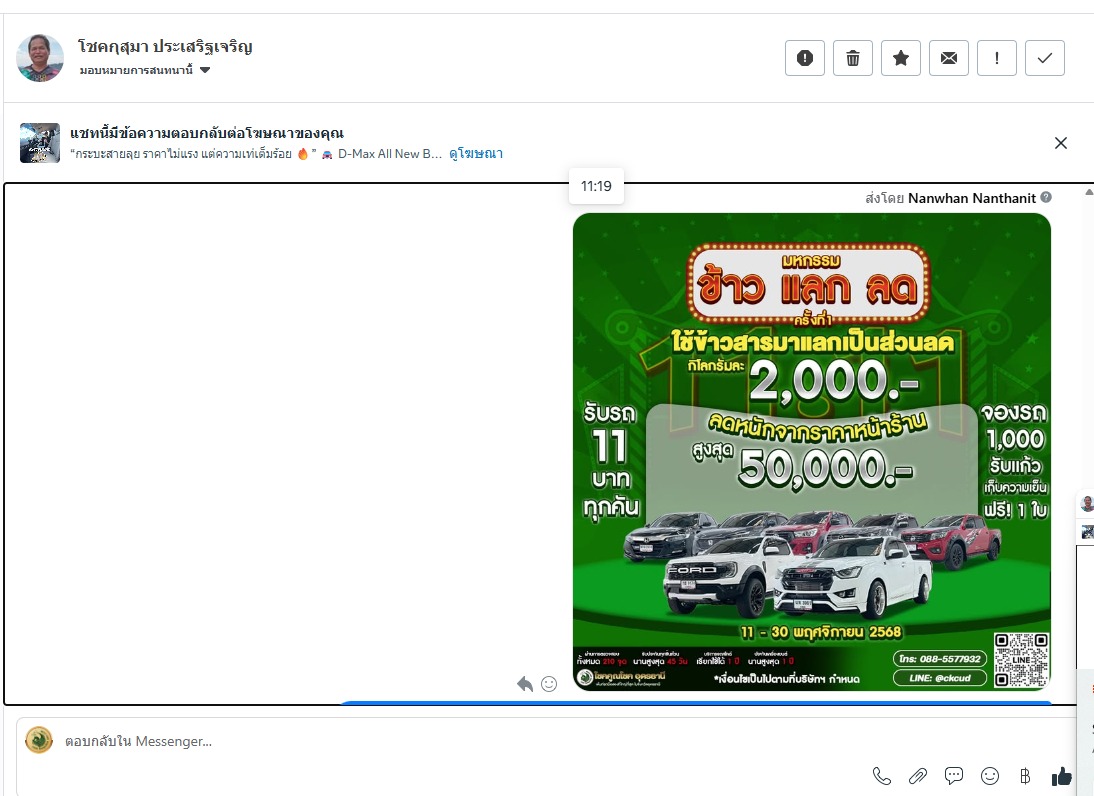Show info about sender Nanwhan Nanthanit
The width and height of the screenshot is (1094, 796).
coord(1046,197)
